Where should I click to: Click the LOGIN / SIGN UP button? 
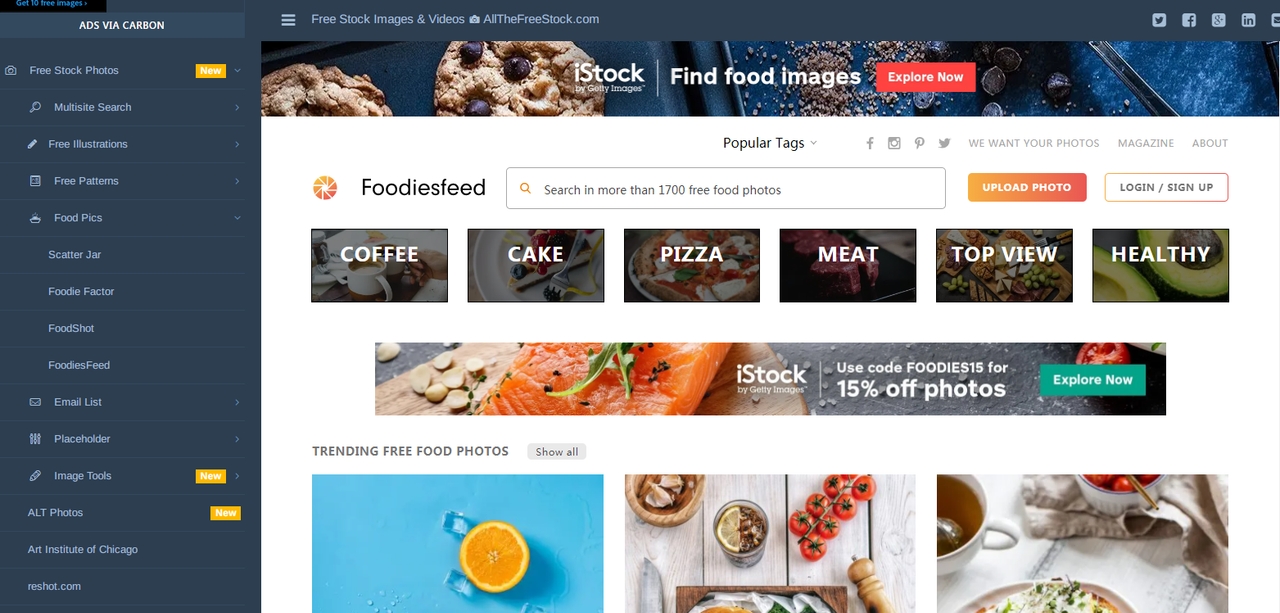tap(1166, 187)
